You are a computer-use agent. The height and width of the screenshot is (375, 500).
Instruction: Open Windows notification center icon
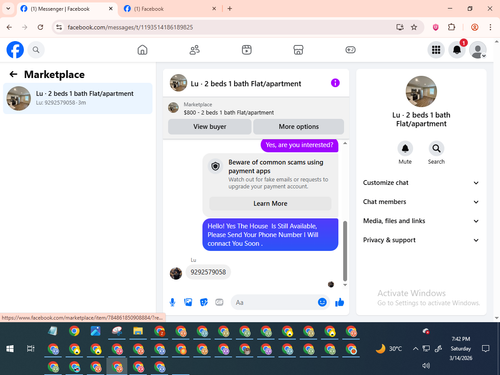486,349
